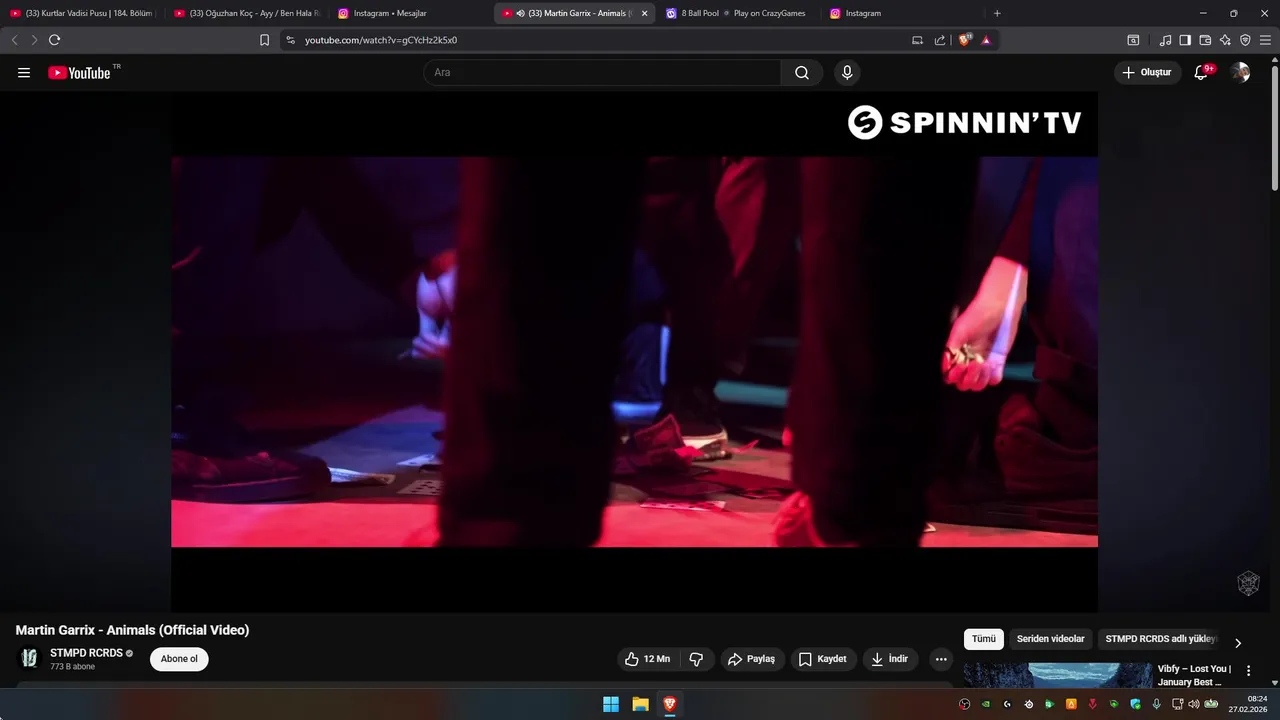
Task: Reload the page in browser
Action: (54, 40)
